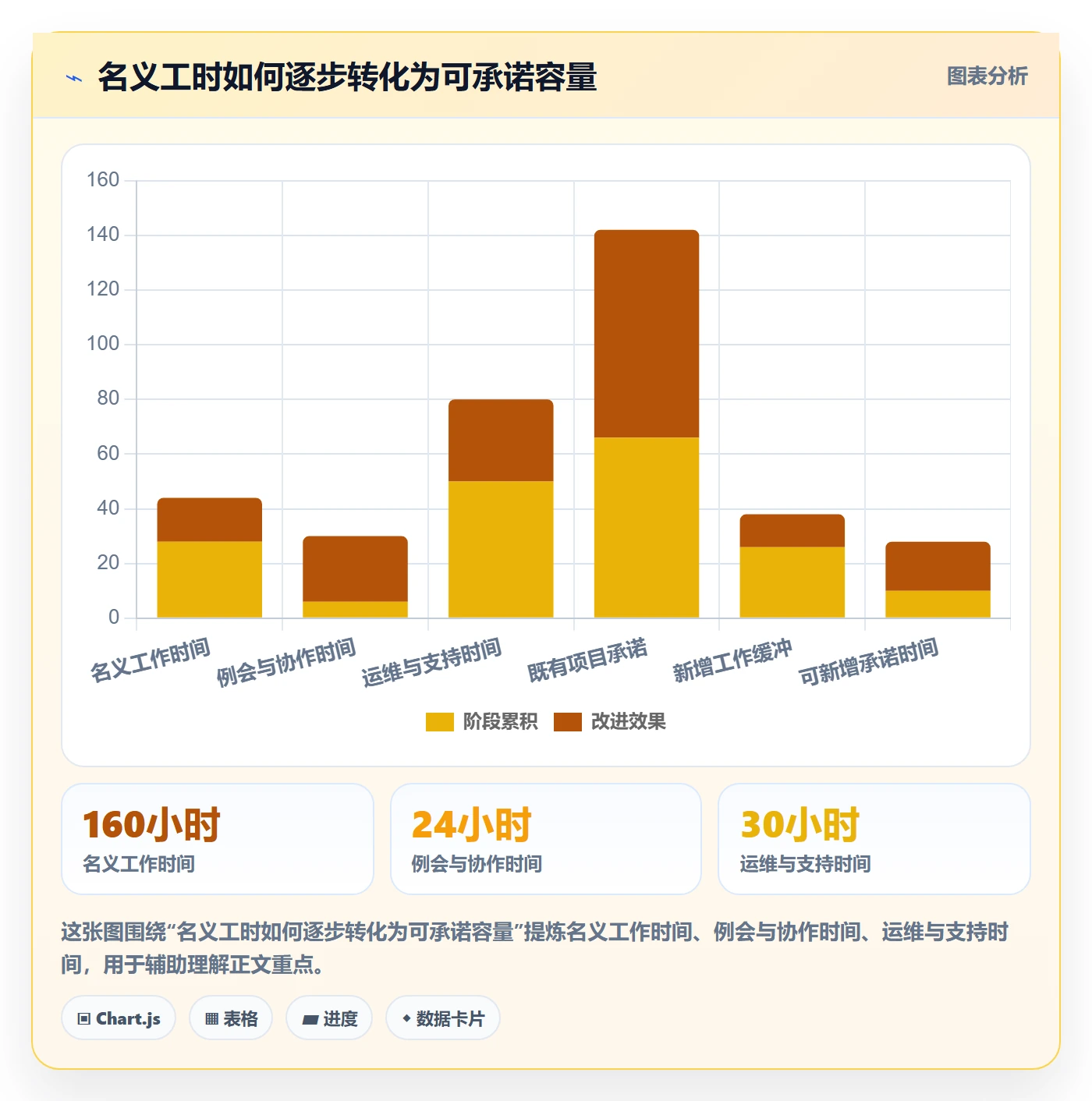Click 例会与协作时间 caption under 24小时
The image size is (1092, 1101).
[477, 864]
